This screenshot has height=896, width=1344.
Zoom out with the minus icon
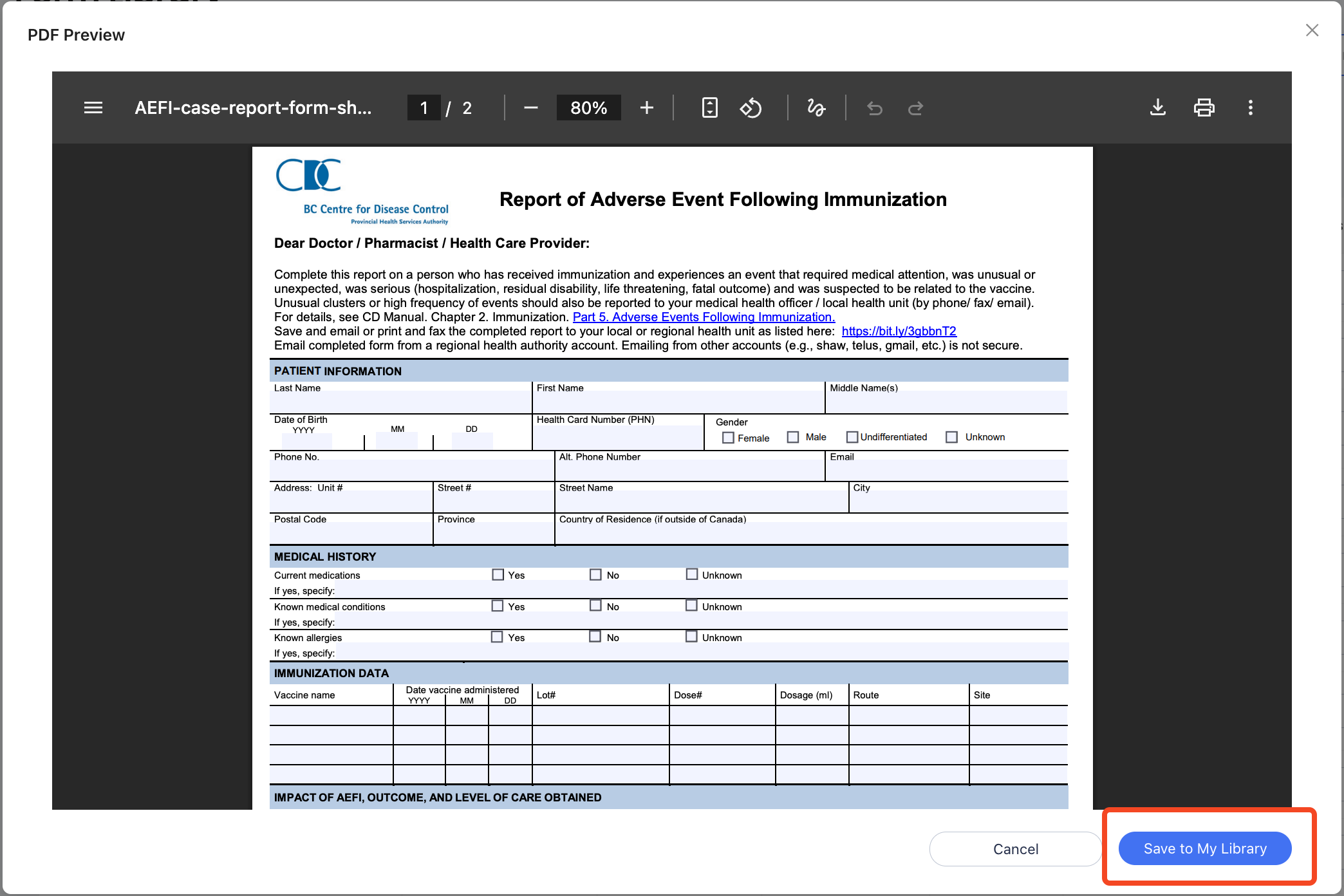(530, 107)
